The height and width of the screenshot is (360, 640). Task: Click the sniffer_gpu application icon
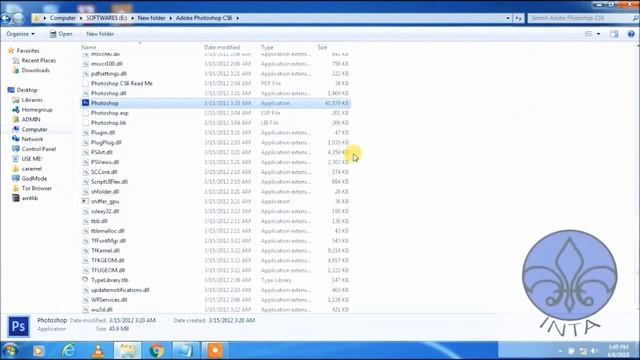point(85,201)
